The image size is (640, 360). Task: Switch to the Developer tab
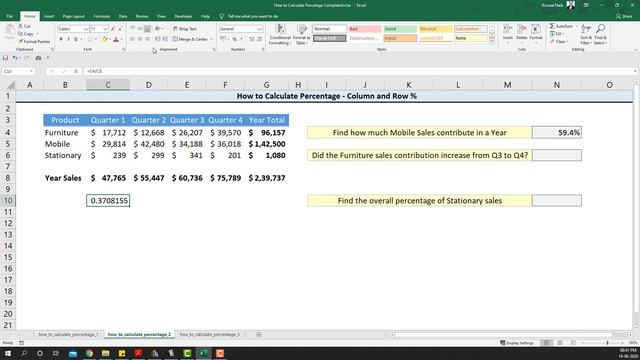183,16
